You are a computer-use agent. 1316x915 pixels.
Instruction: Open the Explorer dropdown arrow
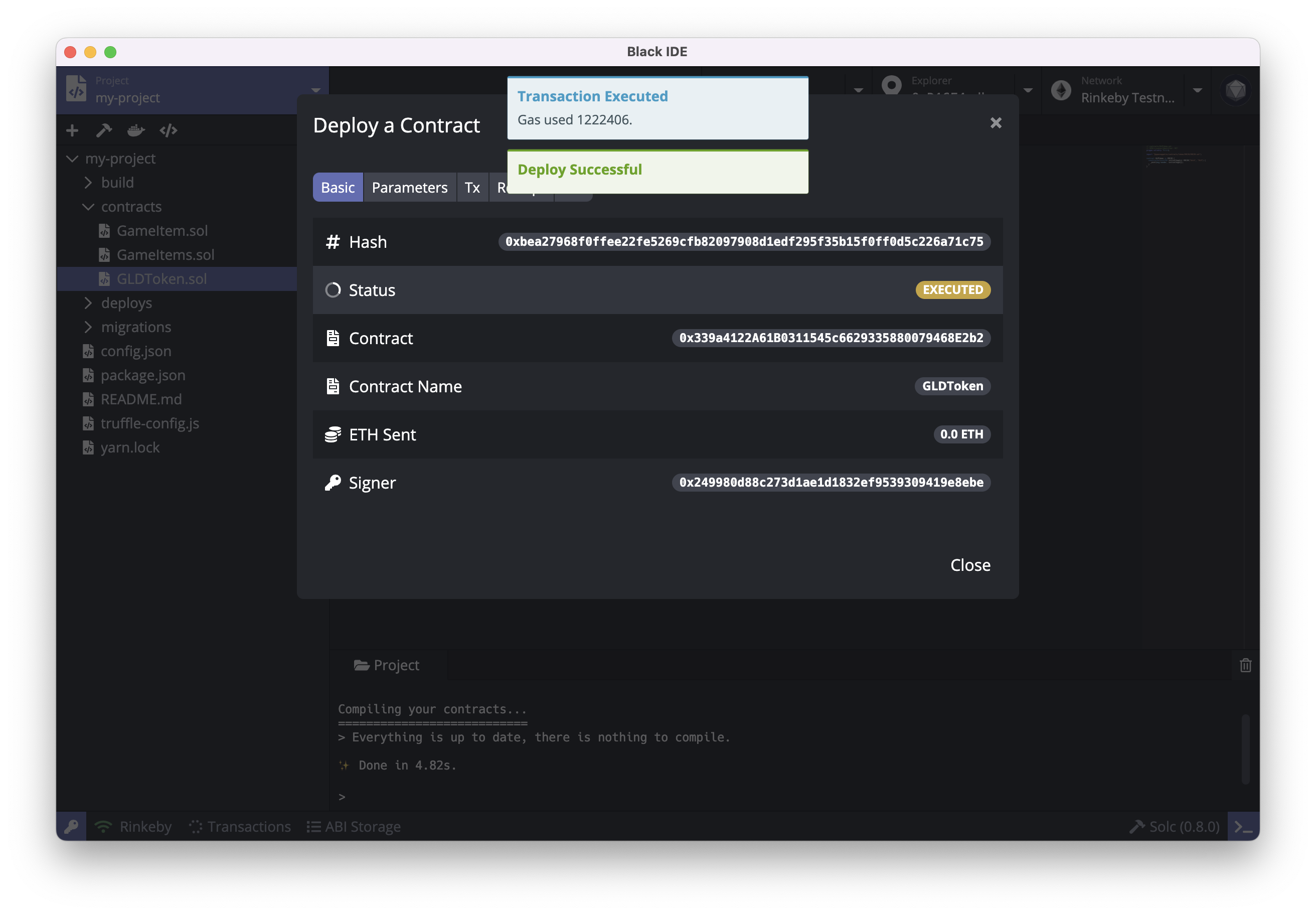(x=1028, y=91)
